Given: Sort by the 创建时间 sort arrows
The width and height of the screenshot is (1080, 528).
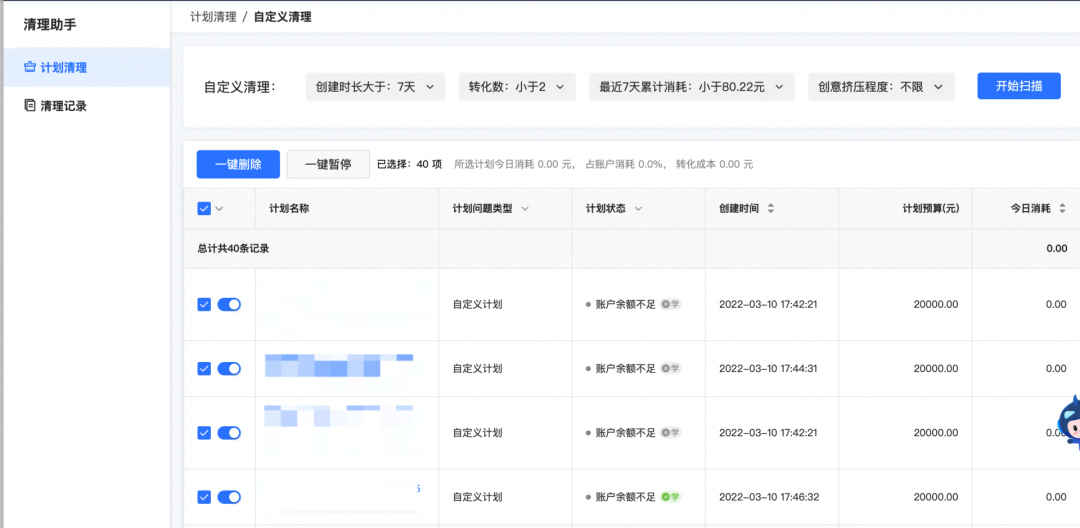Looking at the screenshot, I should click(771, 209).
